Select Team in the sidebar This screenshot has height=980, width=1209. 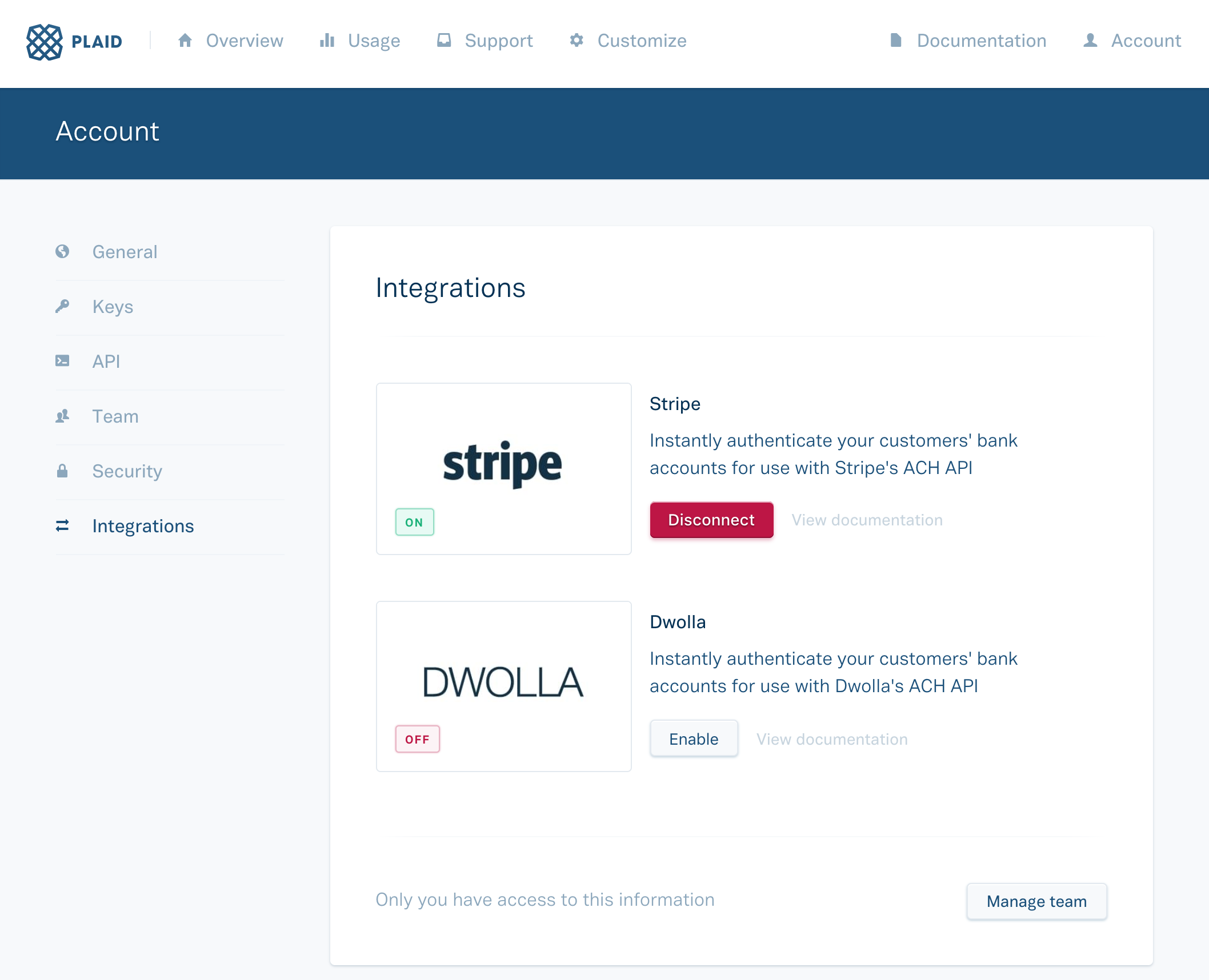tap(170, 416)
